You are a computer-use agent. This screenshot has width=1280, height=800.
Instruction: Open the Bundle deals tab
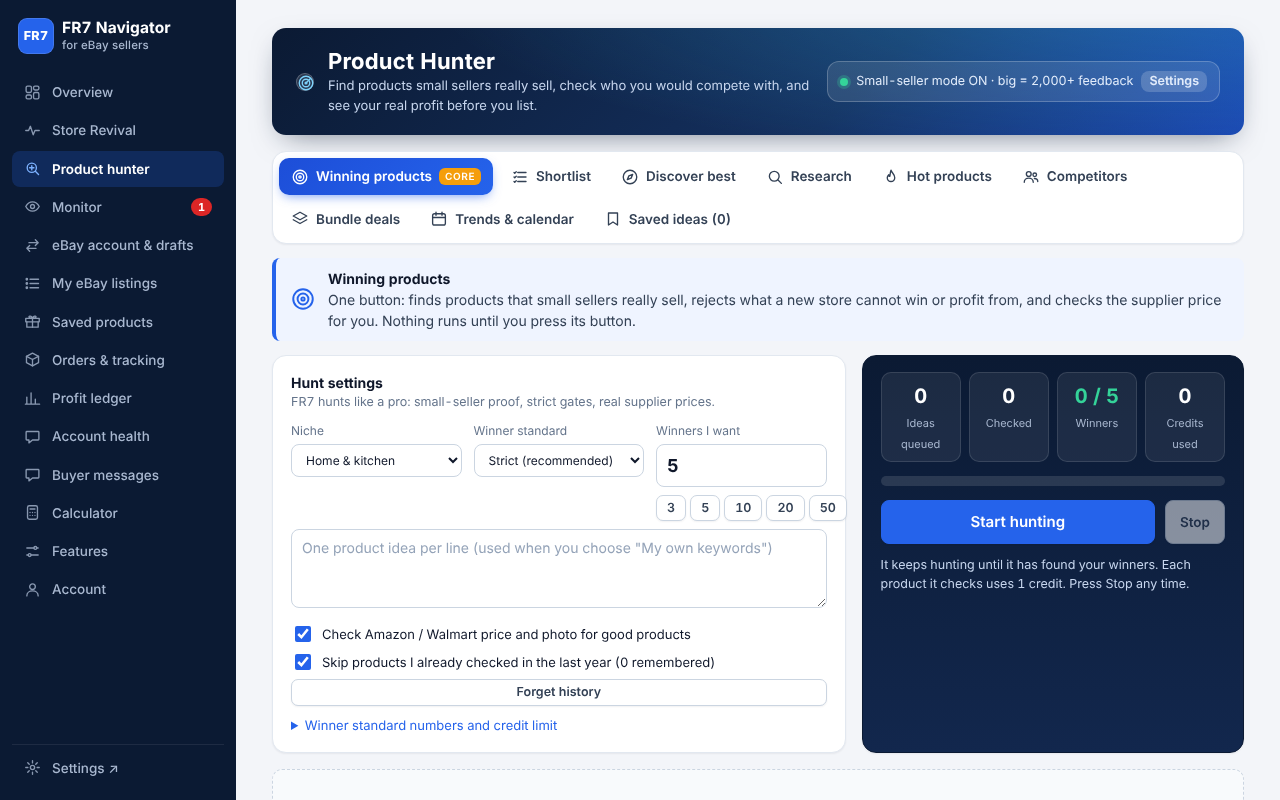346,219
